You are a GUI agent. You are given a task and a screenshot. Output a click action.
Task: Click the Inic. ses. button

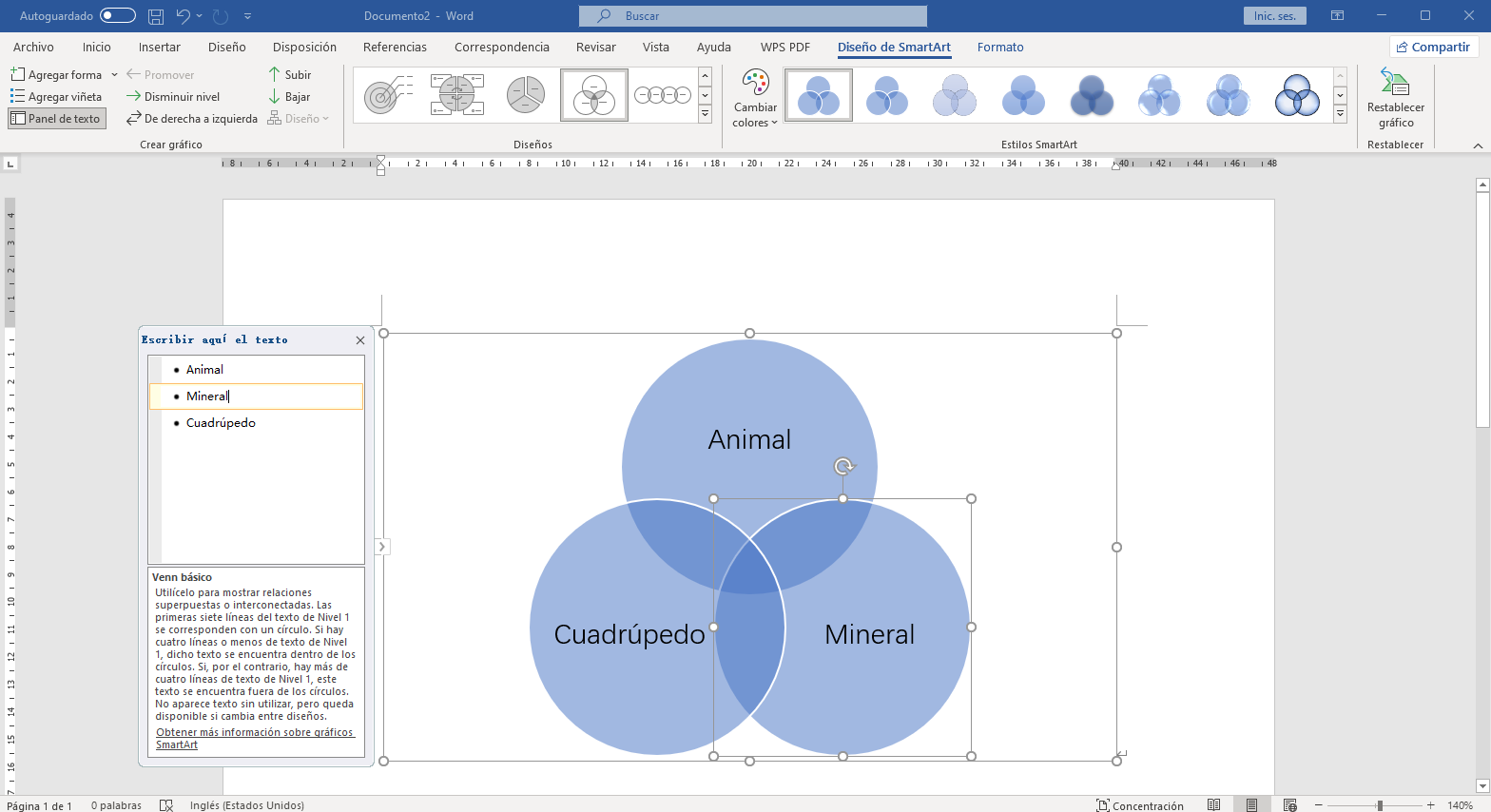1274,15
